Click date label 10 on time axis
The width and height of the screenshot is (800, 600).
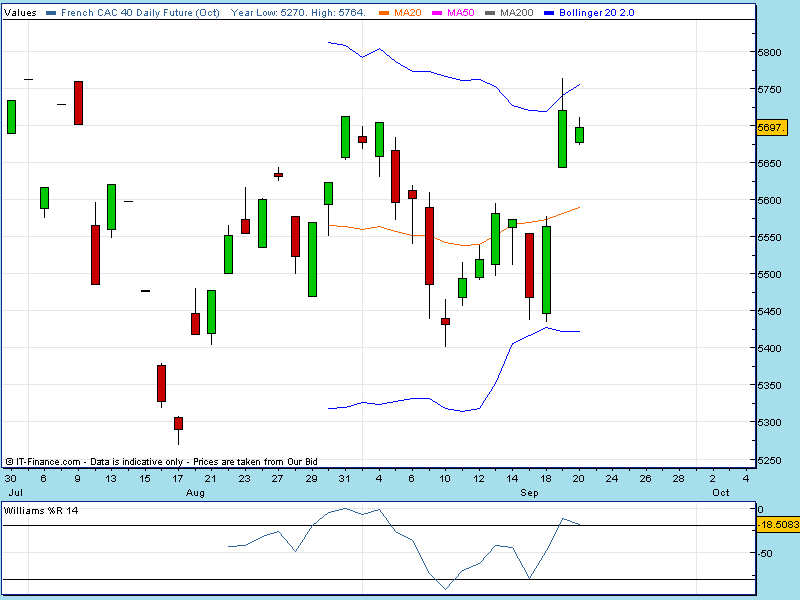click(x=445, y=479)
